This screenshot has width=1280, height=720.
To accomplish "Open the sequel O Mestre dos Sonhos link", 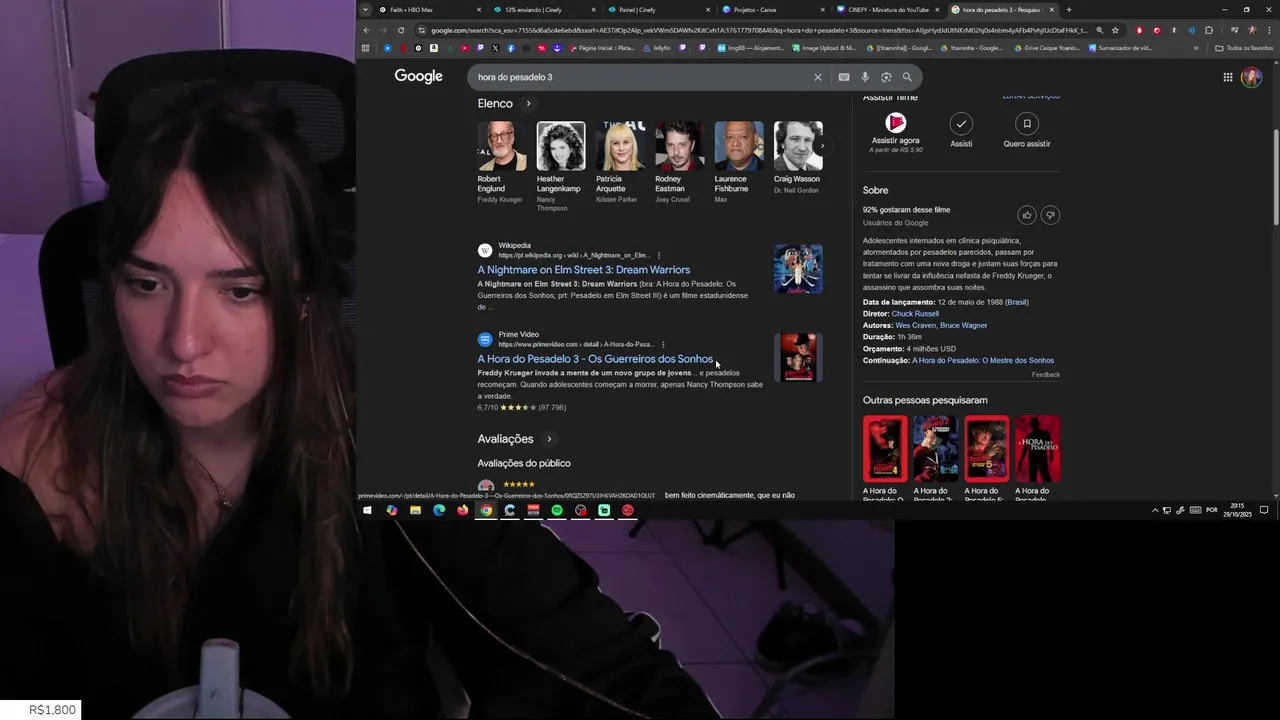I will [983, 360].
